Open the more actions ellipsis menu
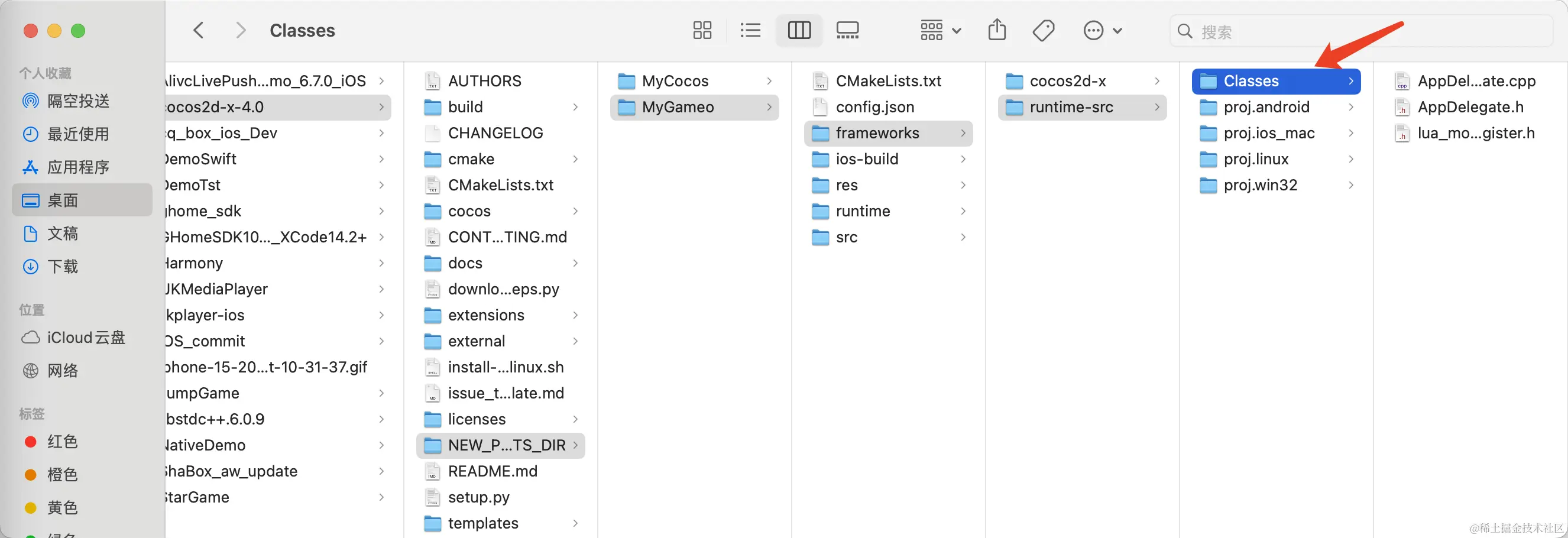Image resolution: width=1568 pixels, height=538 pixels. point(1103,30)
